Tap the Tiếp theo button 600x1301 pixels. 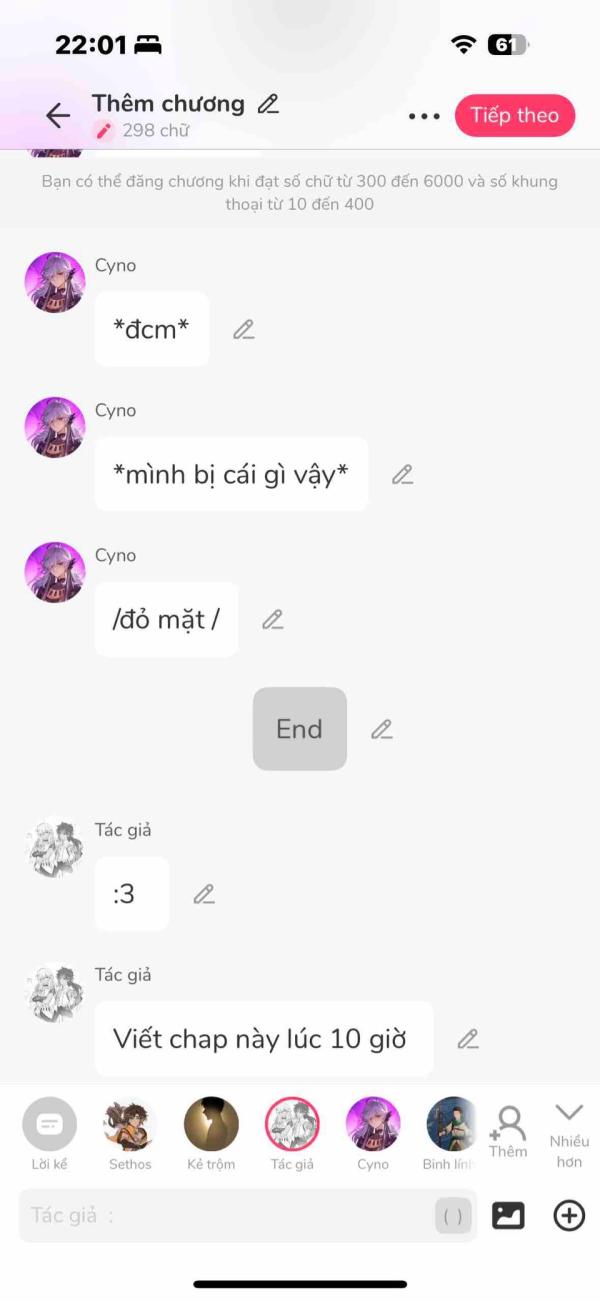tap(515, 115)
